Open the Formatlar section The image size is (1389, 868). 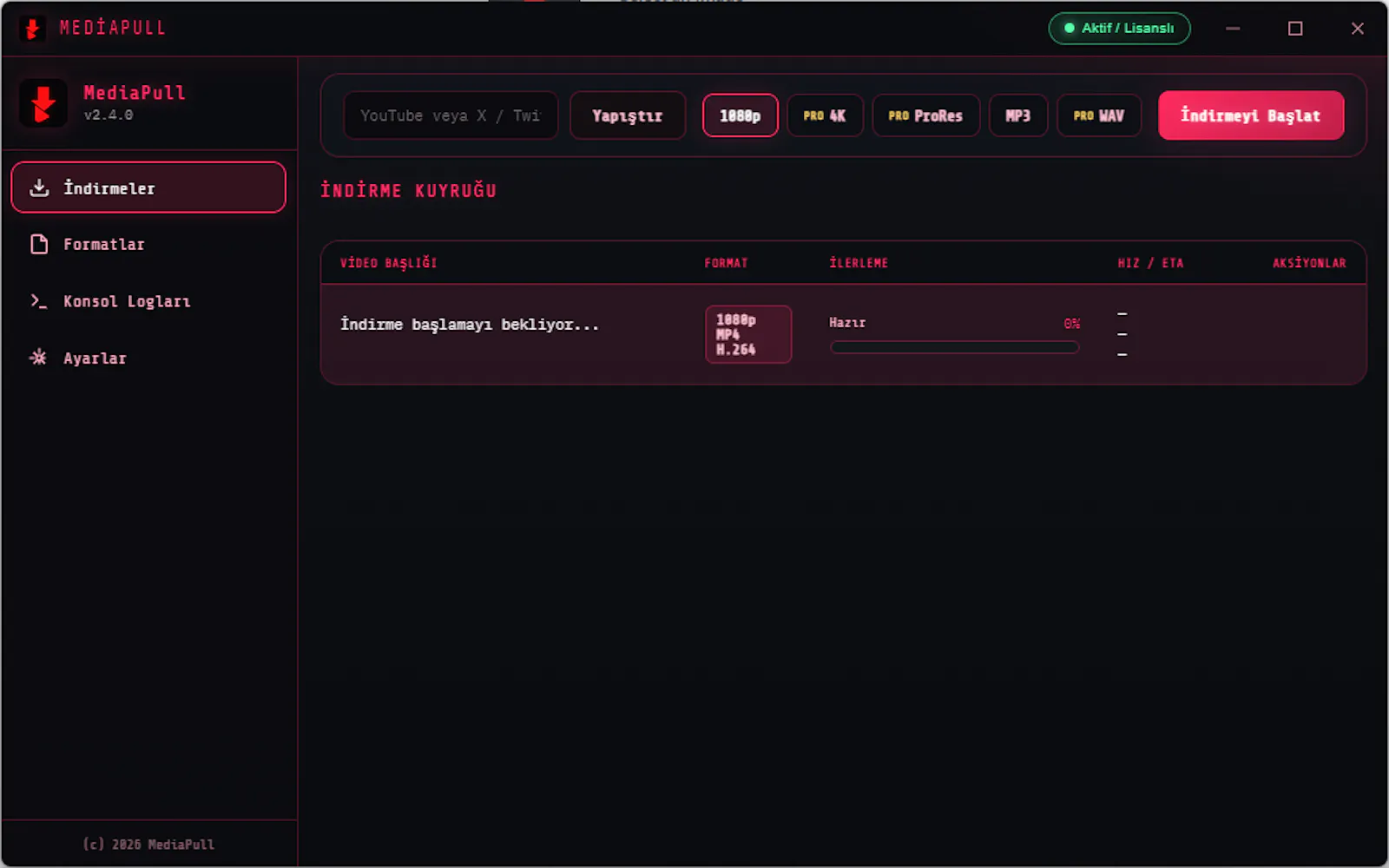pos(148,244)
